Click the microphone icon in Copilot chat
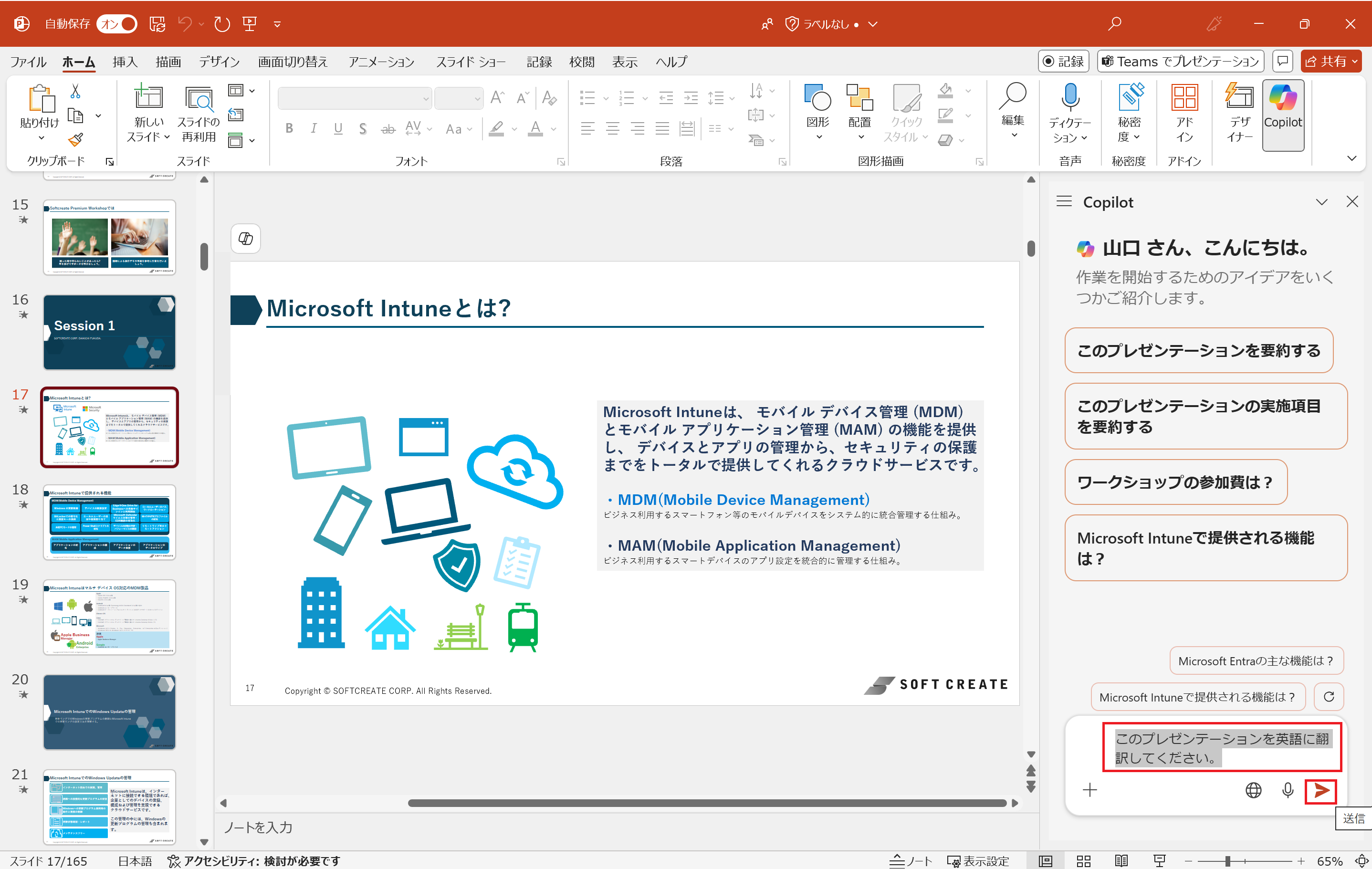The height and width of the screenshot is (869, 1372). (1287, 790)
